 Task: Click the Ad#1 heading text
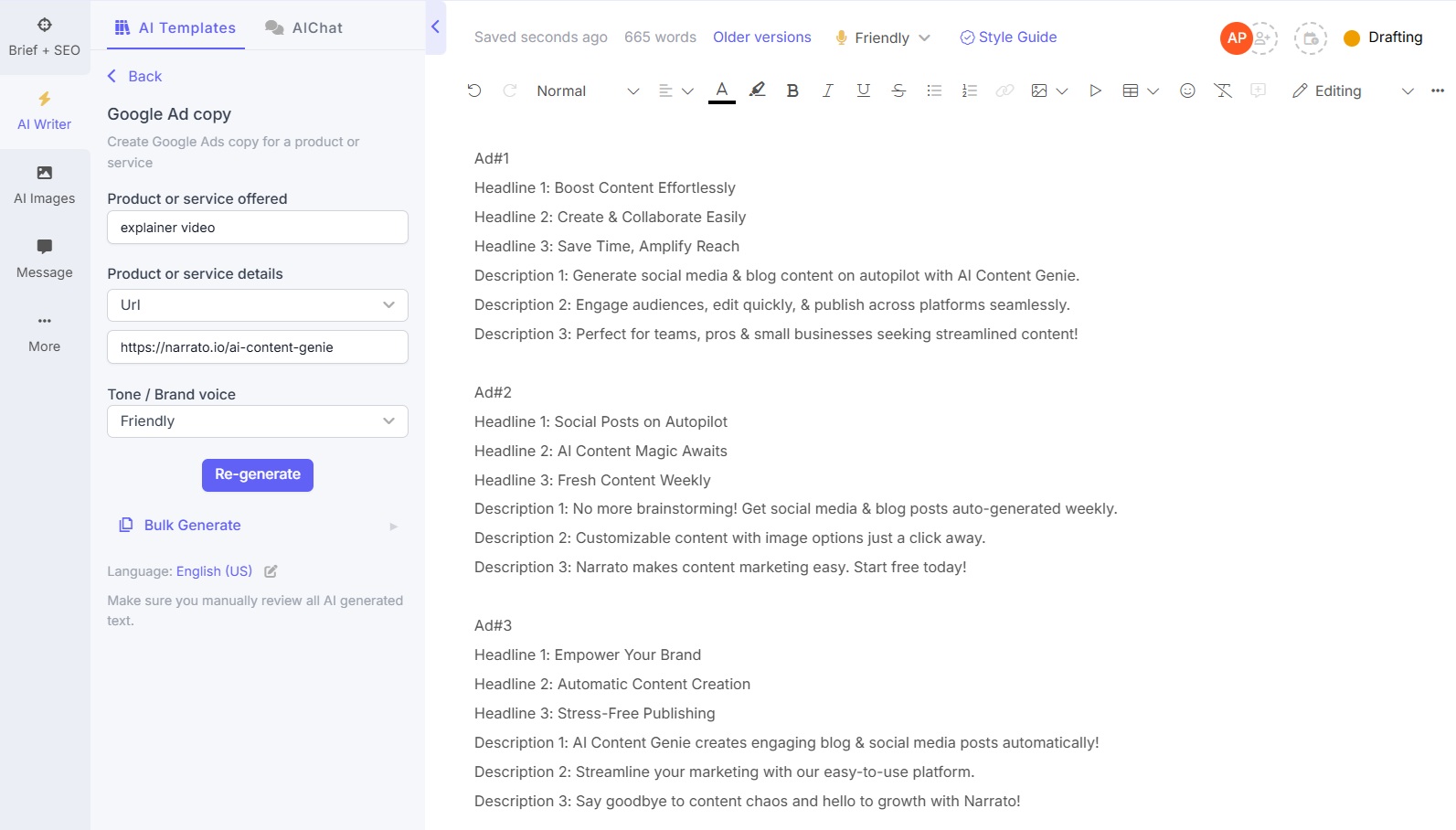coord(492,158)
